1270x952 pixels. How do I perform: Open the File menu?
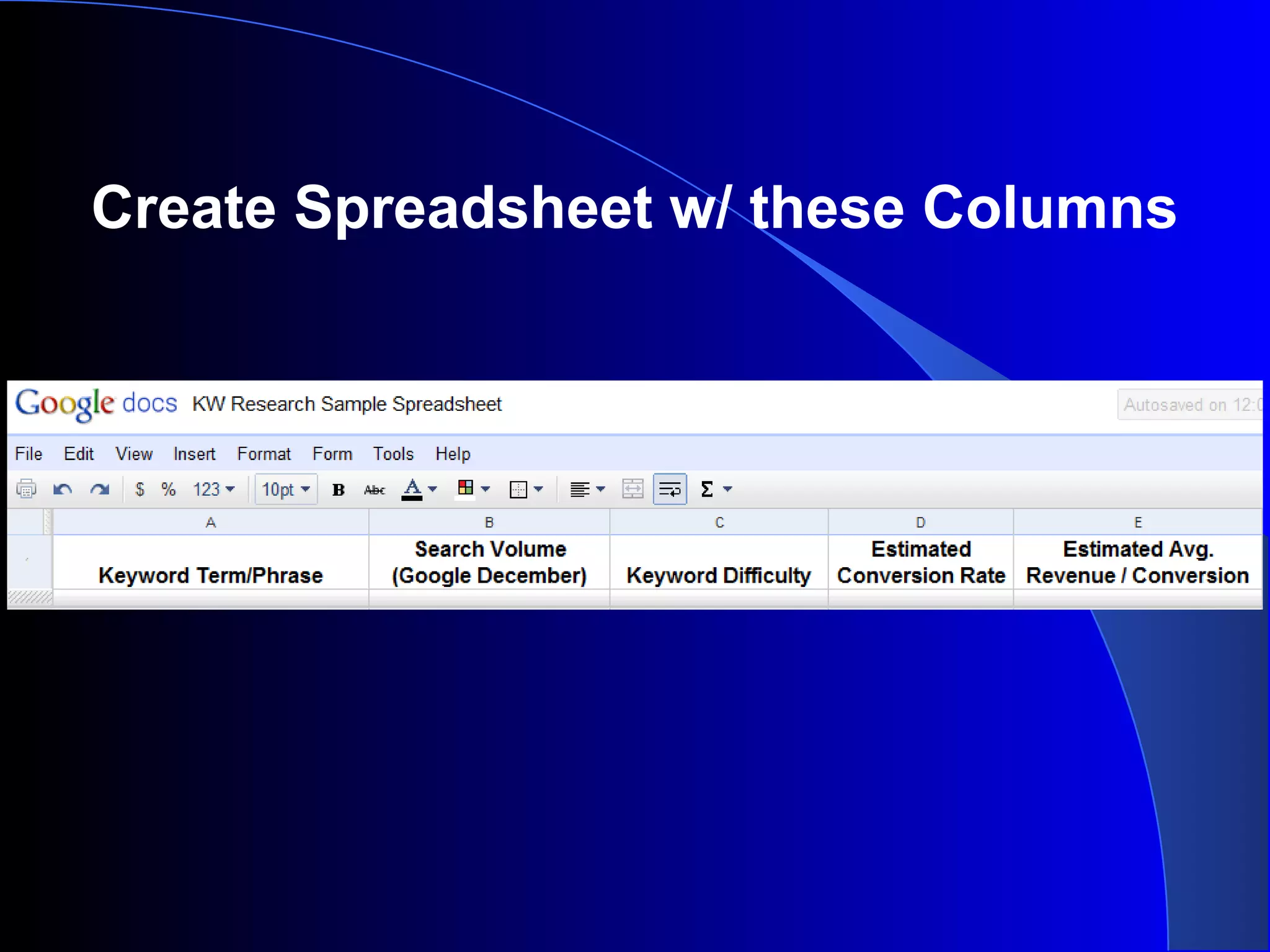coord(29,454)
